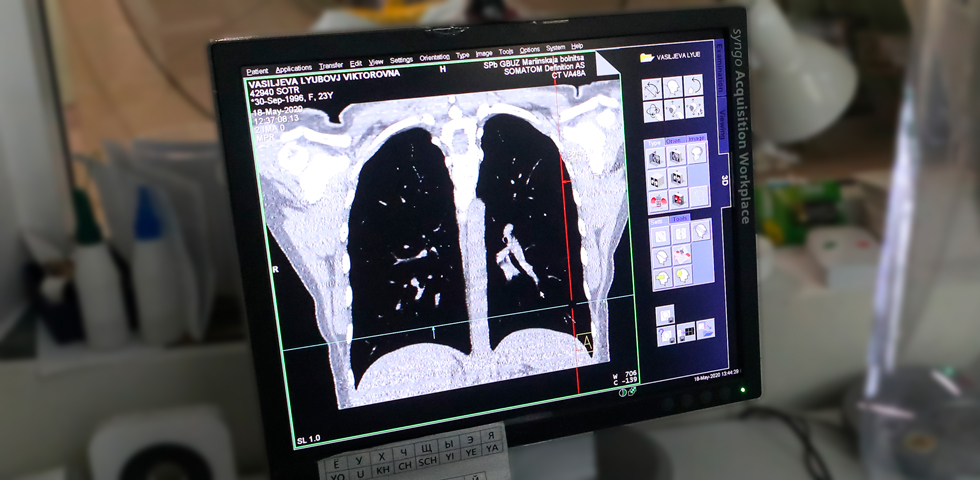Image resolution: width=980 pixels, height=480 pixels.
Task: Open the Type menu
Action: click(x=462, y=56)
